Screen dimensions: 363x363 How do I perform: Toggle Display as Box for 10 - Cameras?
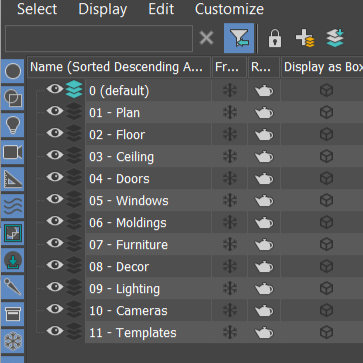(326, 310)
